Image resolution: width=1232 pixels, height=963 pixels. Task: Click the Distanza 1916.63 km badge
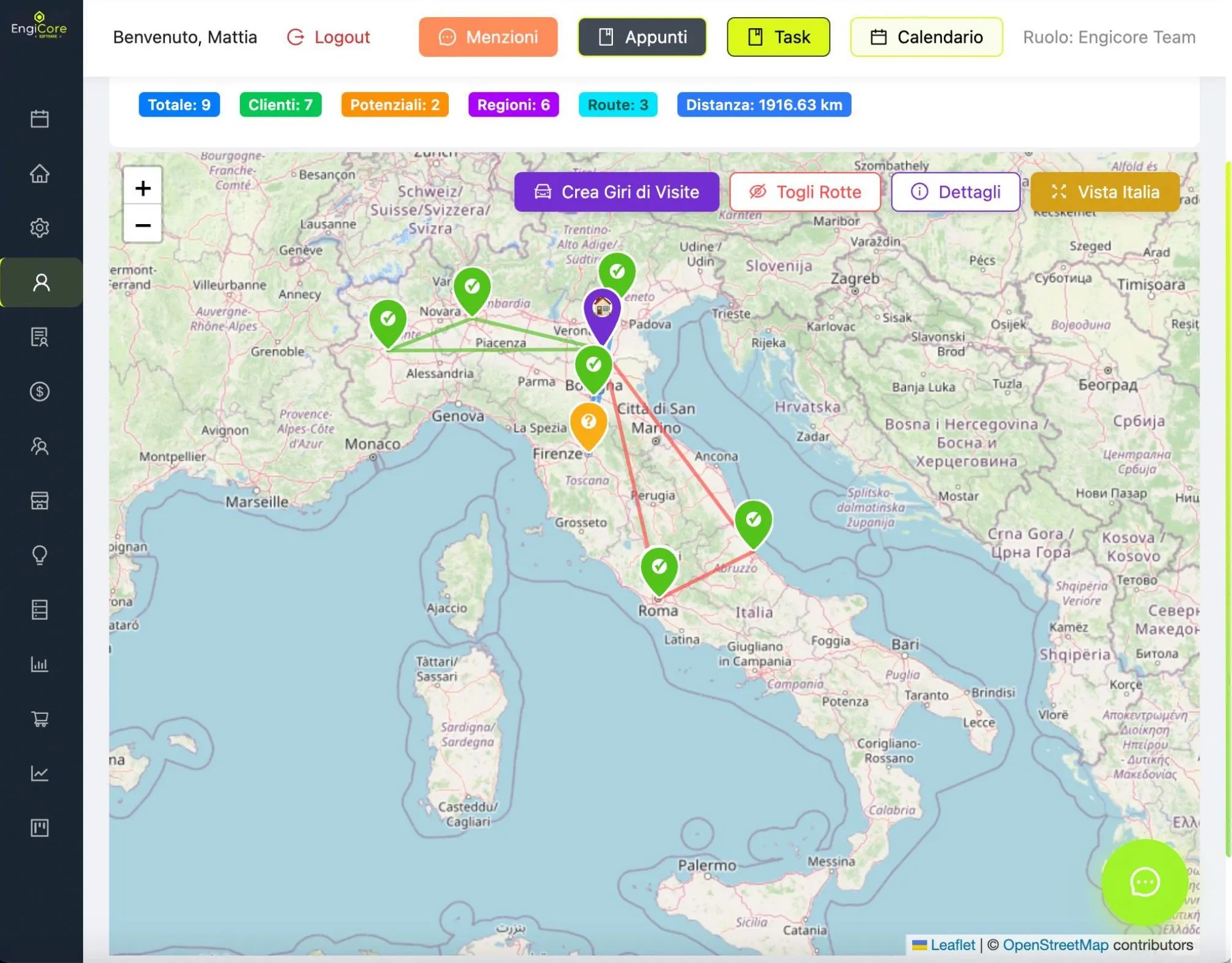[763, 104]
